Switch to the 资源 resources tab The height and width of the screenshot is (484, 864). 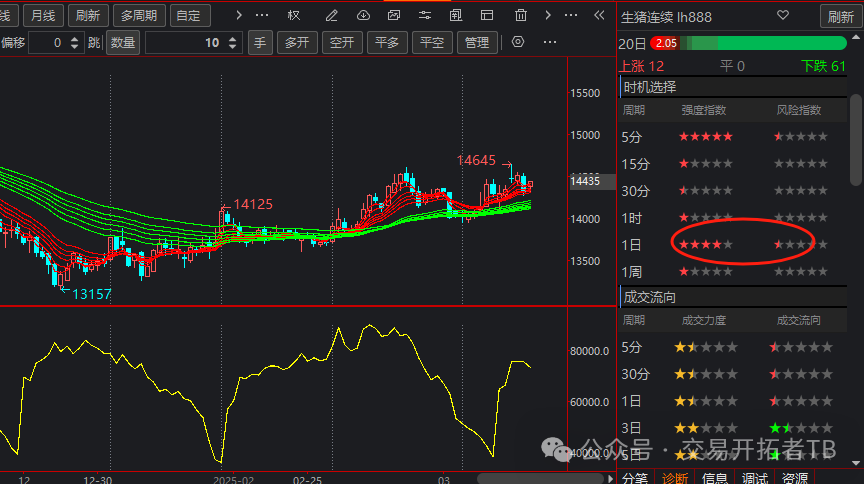795,477
